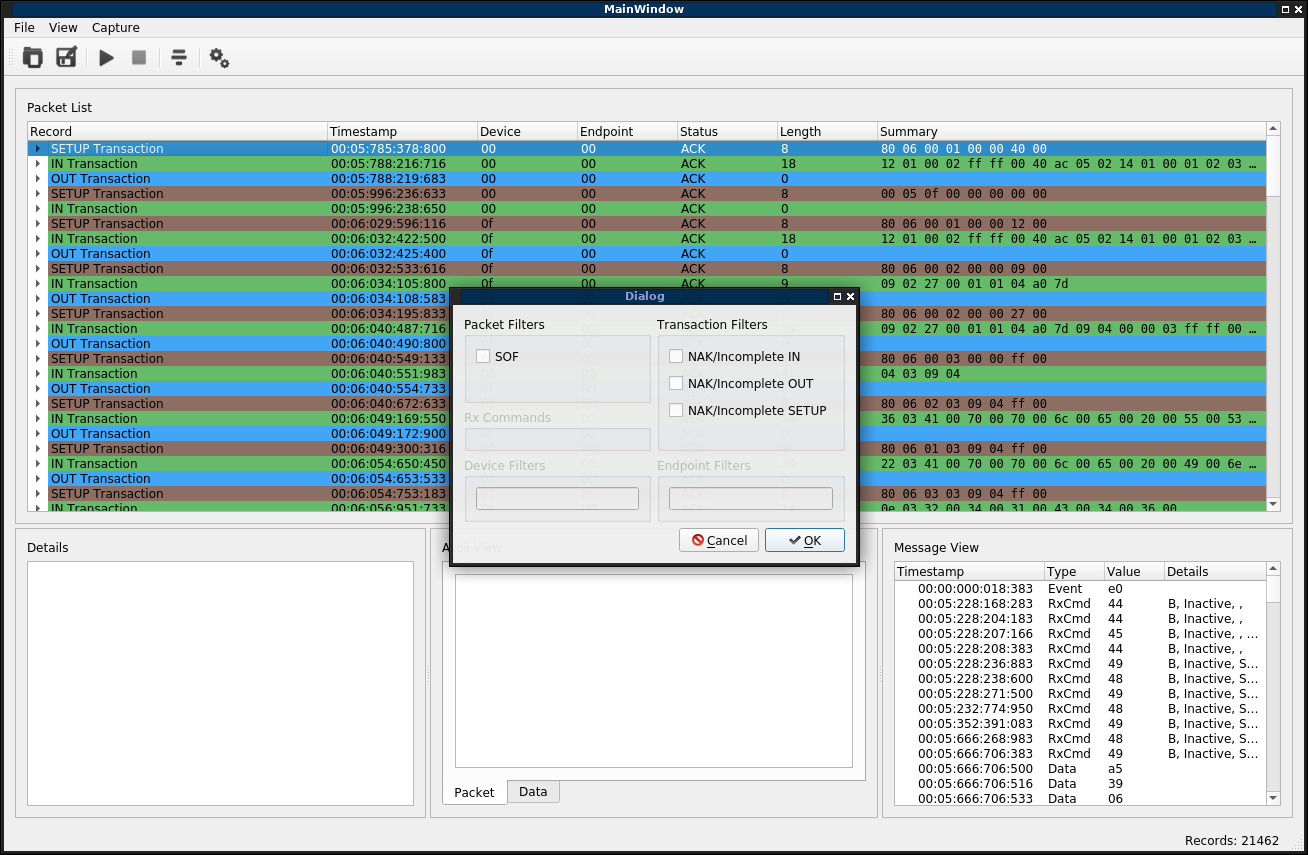Click Message View scrollbar up arrow
The image size is (1308, 855).
point(1273,569)
